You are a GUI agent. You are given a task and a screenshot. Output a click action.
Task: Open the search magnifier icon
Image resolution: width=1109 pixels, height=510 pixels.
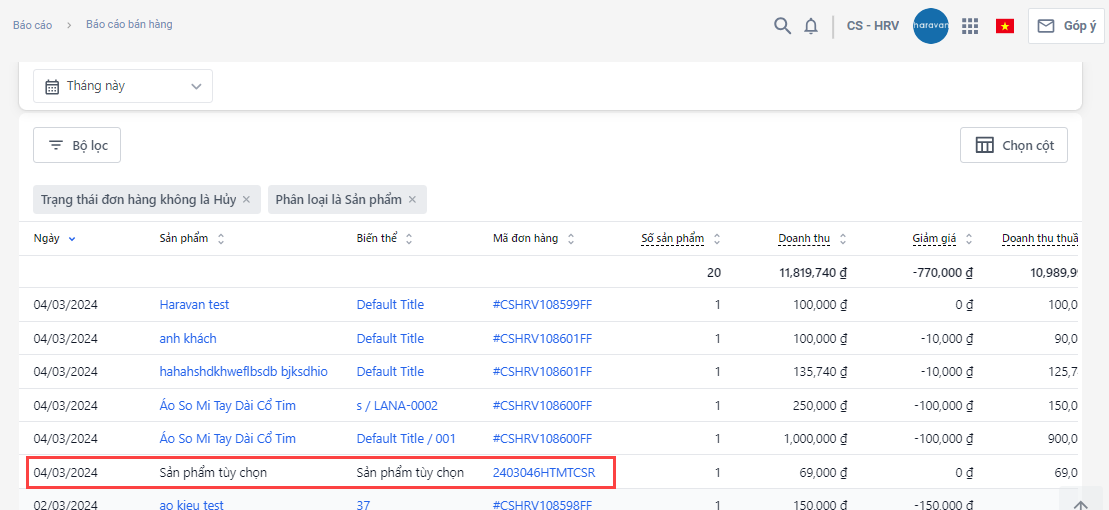783,26
